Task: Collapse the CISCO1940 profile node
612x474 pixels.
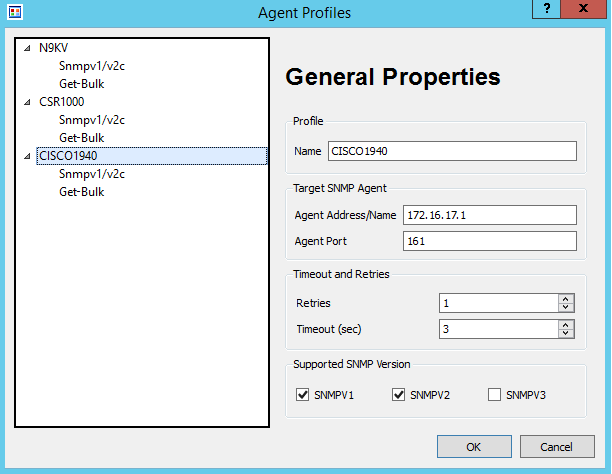Action: click(x=27, y=156)
